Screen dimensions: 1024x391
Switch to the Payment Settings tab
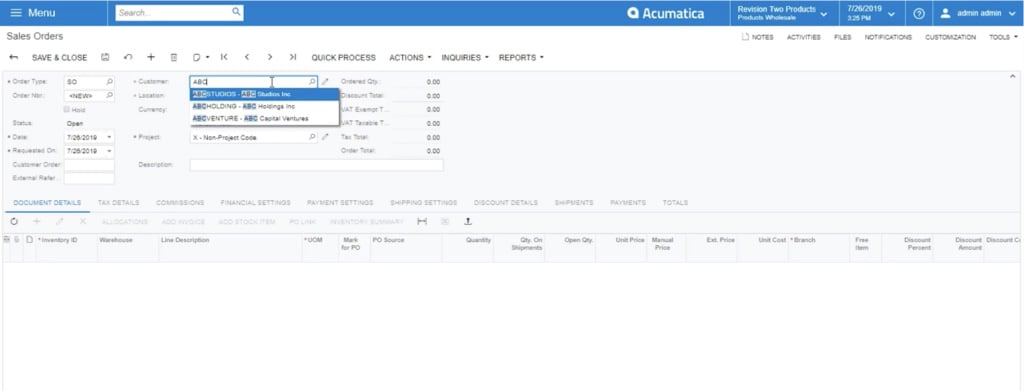coord(340,203)
